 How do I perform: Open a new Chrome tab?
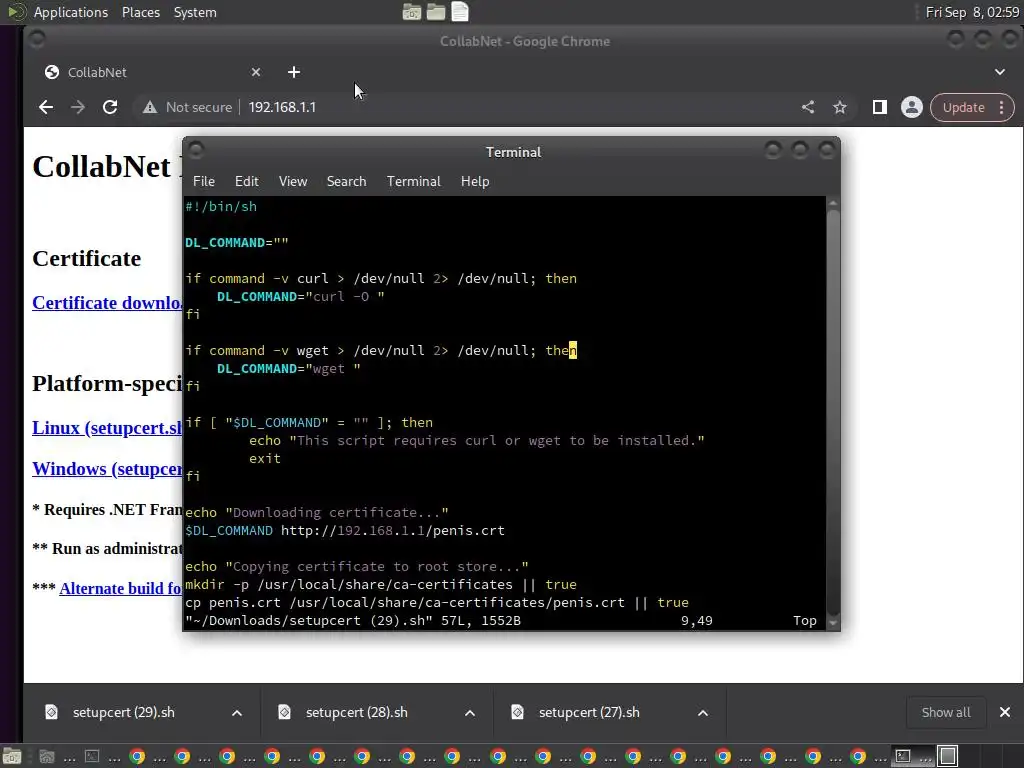[x=294, y=72]
